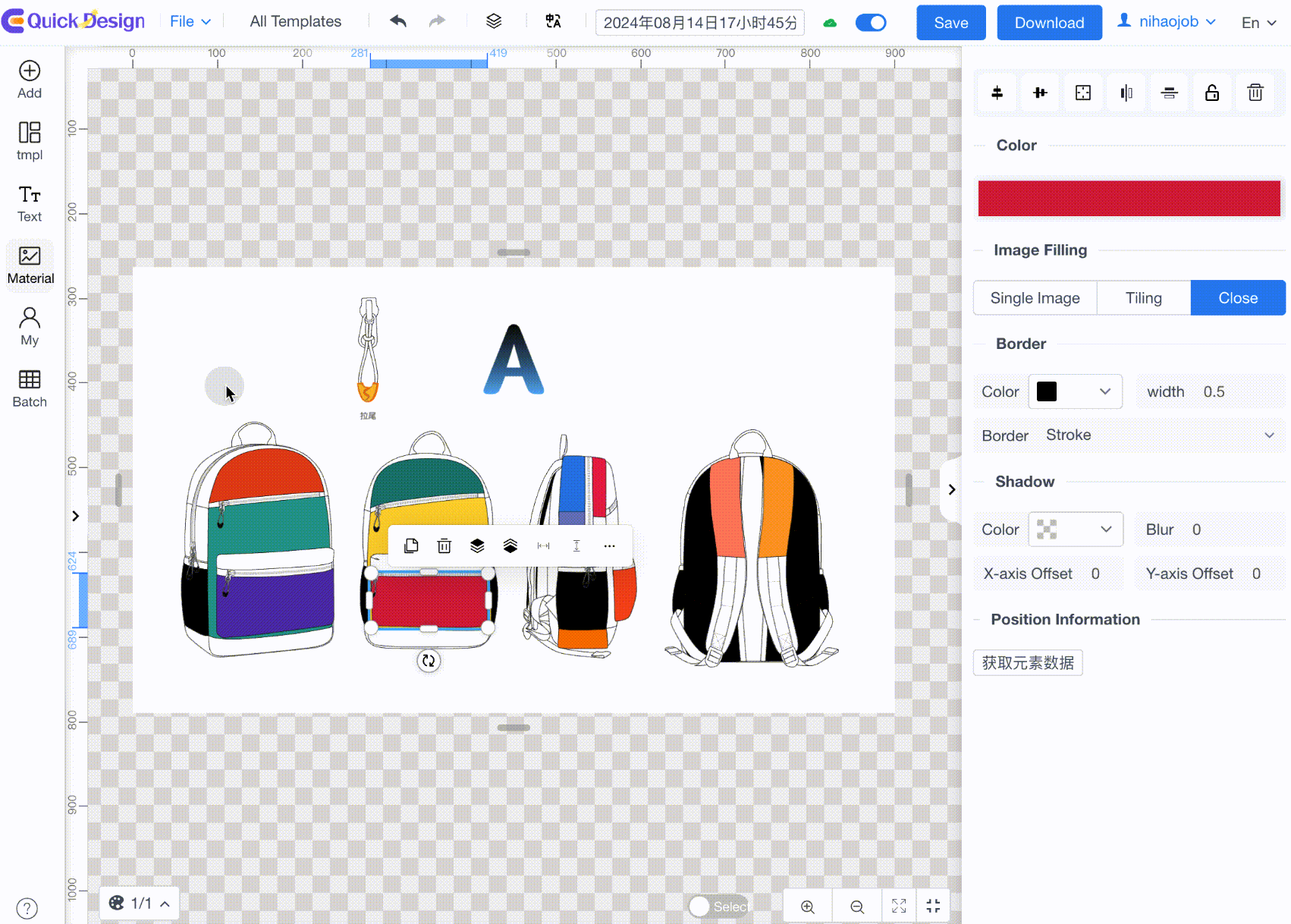Click the zoom in magnifier icon
This screenshot has height=924, width=1291.
[x=808, y=907]
